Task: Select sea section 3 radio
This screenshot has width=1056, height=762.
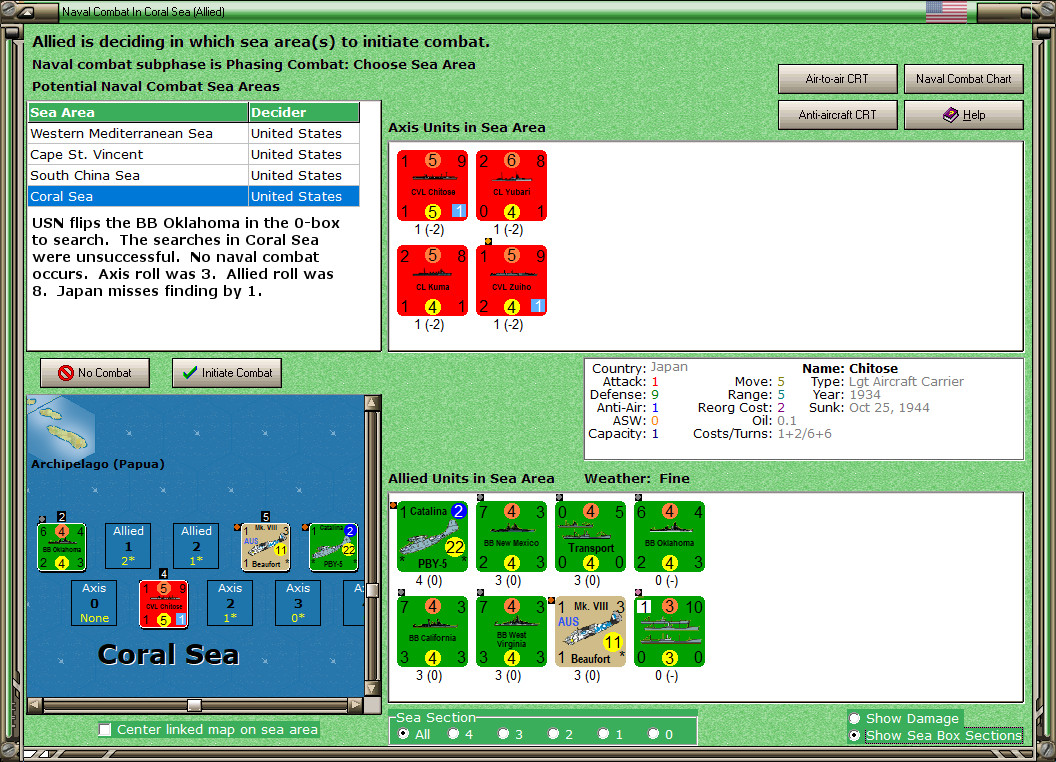Action: point(504,734)
